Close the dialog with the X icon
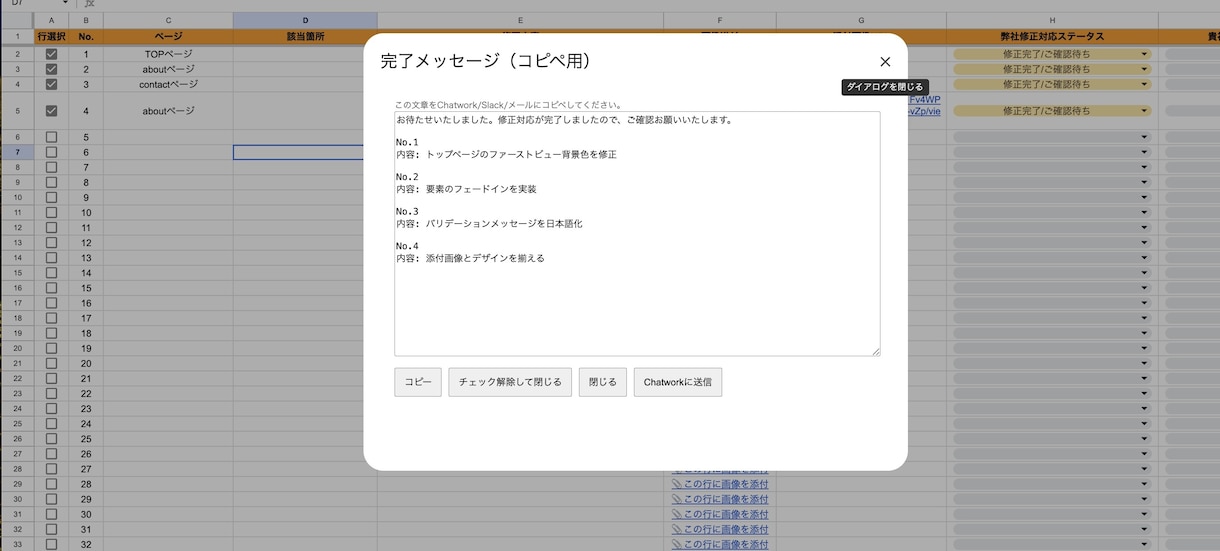This screenshot has height=551, width=1220. pyautogui.click(x=885, y=62)
